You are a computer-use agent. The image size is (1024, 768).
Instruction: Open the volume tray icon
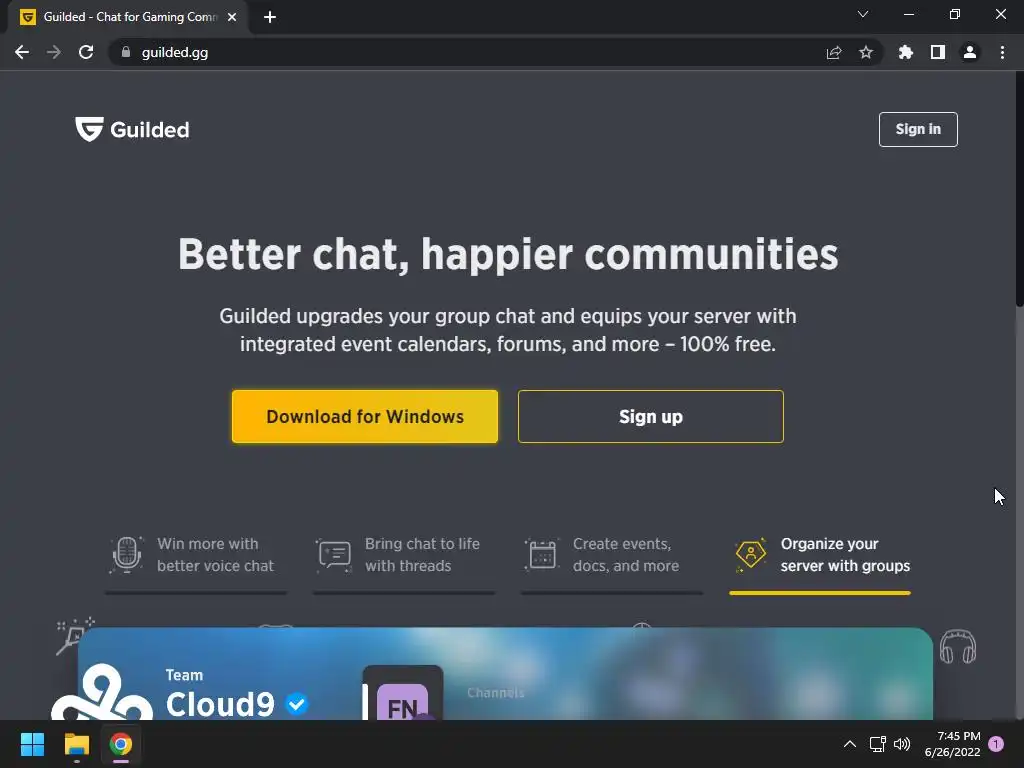(x=902, y=744)
